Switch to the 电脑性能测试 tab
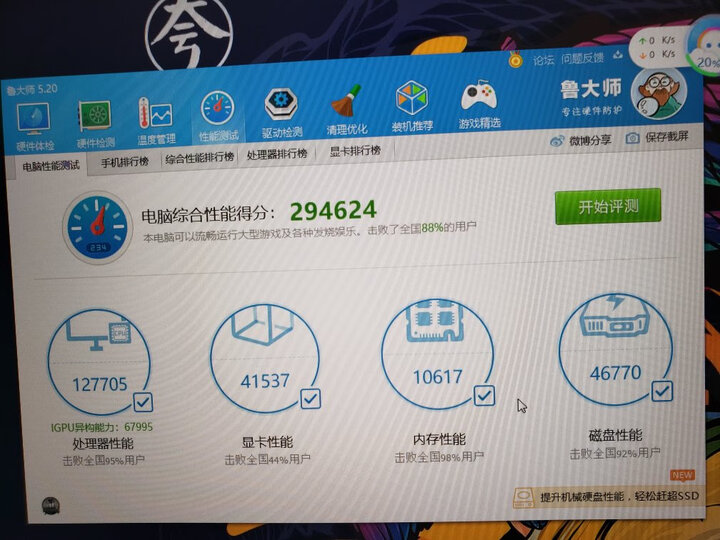This screenshot has width=720, height=540. pyautogui.click(x=51, y=166)
